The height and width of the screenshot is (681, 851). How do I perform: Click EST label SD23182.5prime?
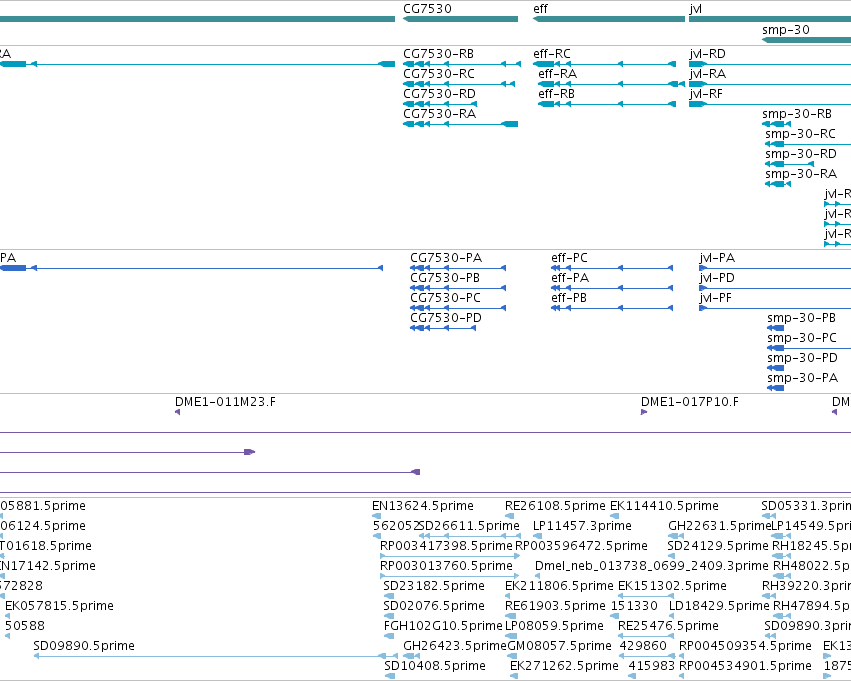tap(434, 586)
